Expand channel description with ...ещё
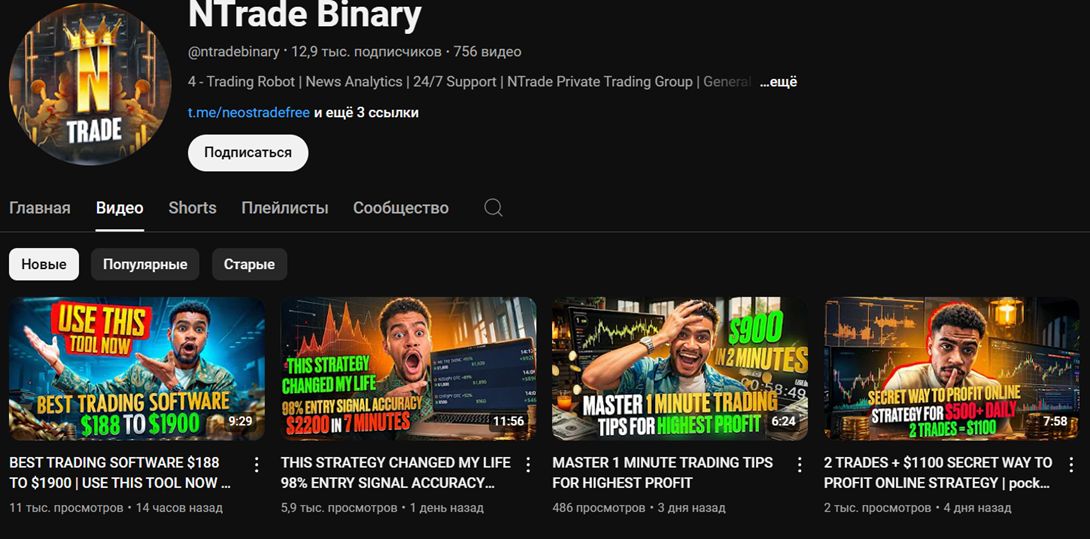The width and height of the screenshot is (1090, 539). [778, 82]
